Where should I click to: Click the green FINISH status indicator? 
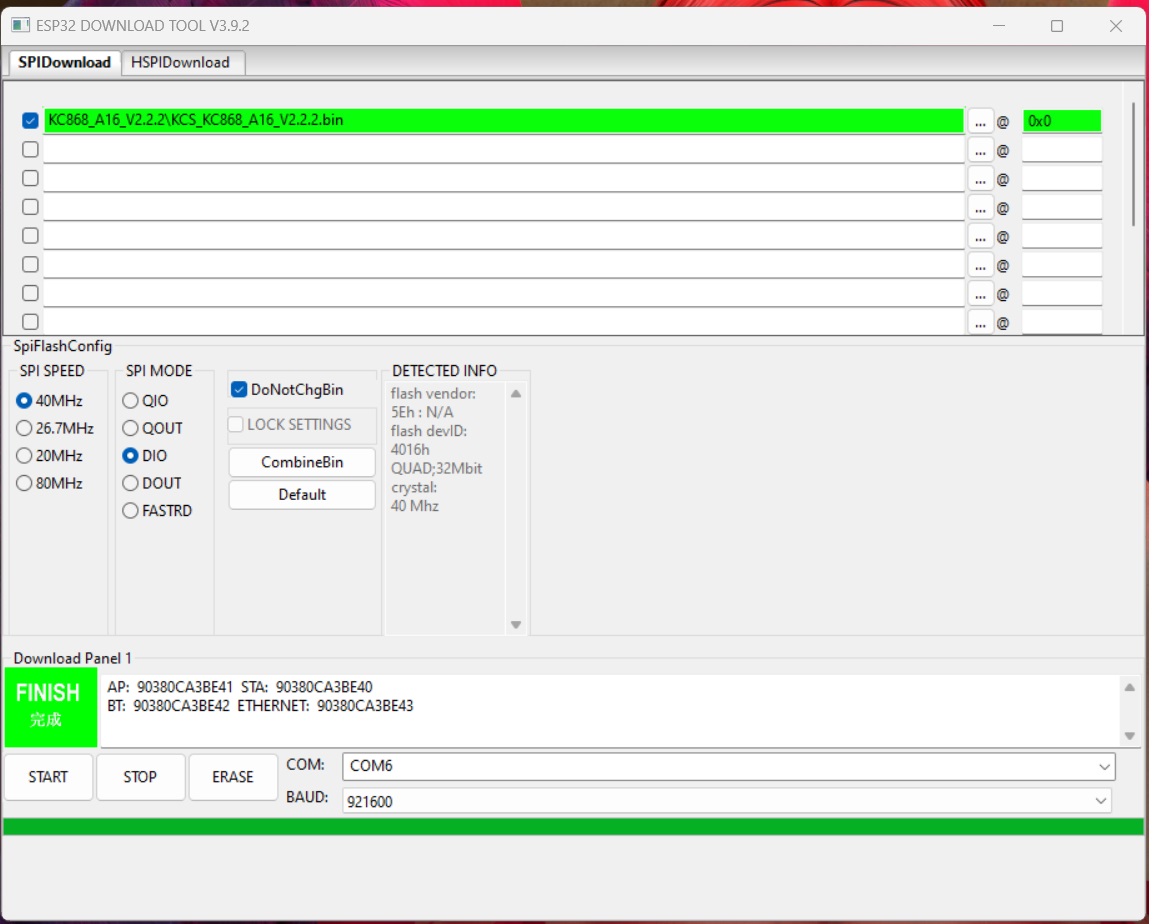coord(50,706)
